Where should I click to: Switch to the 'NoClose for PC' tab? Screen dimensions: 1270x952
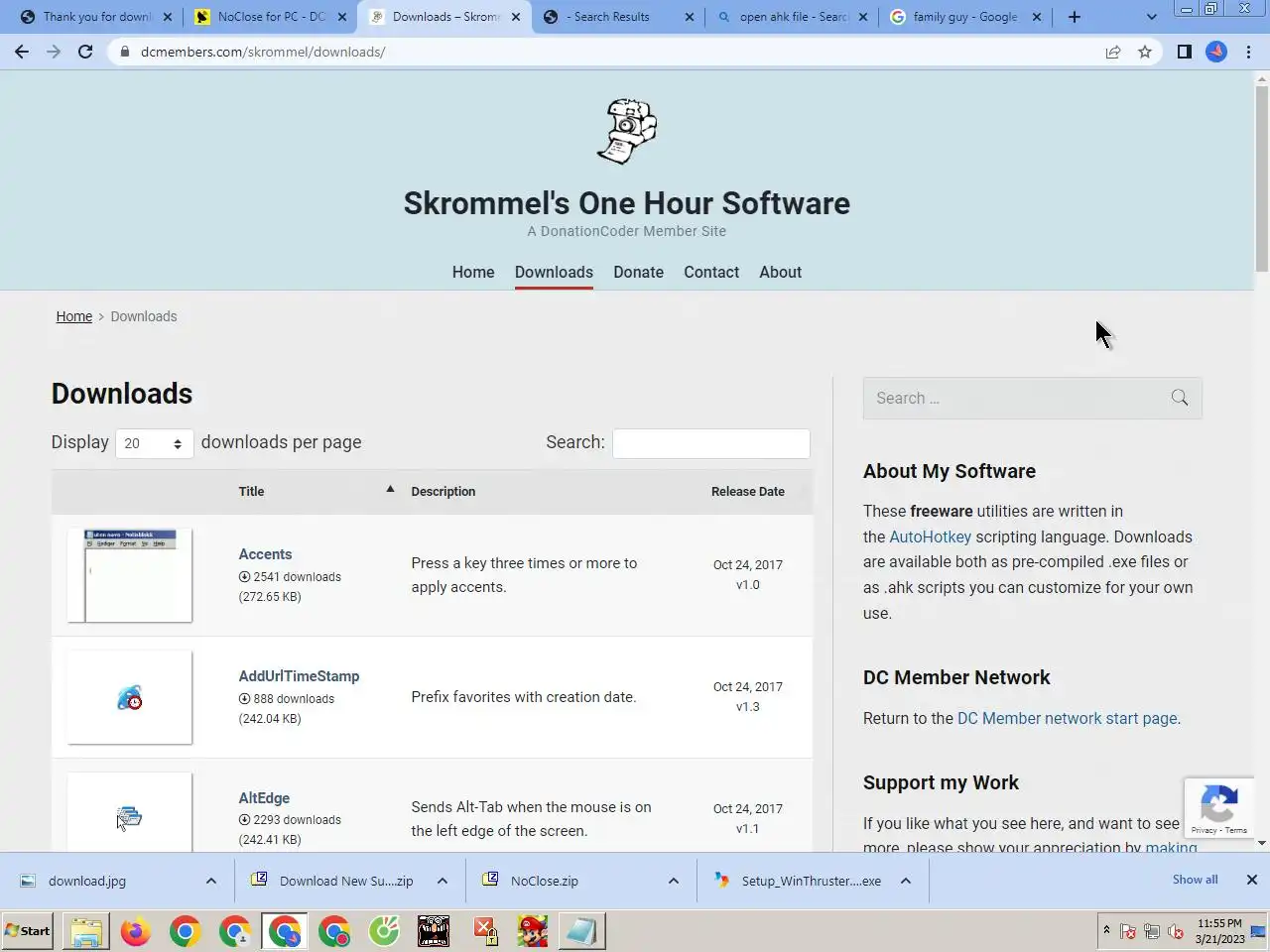tap(271, 17)
